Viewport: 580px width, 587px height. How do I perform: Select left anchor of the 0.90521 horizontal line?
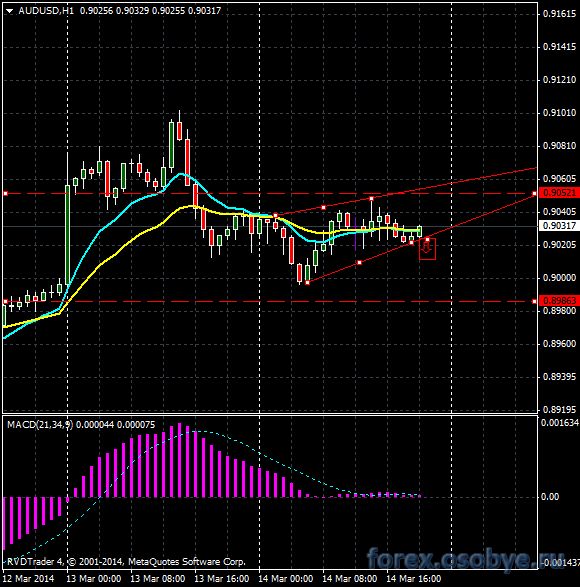pos(5,194)
